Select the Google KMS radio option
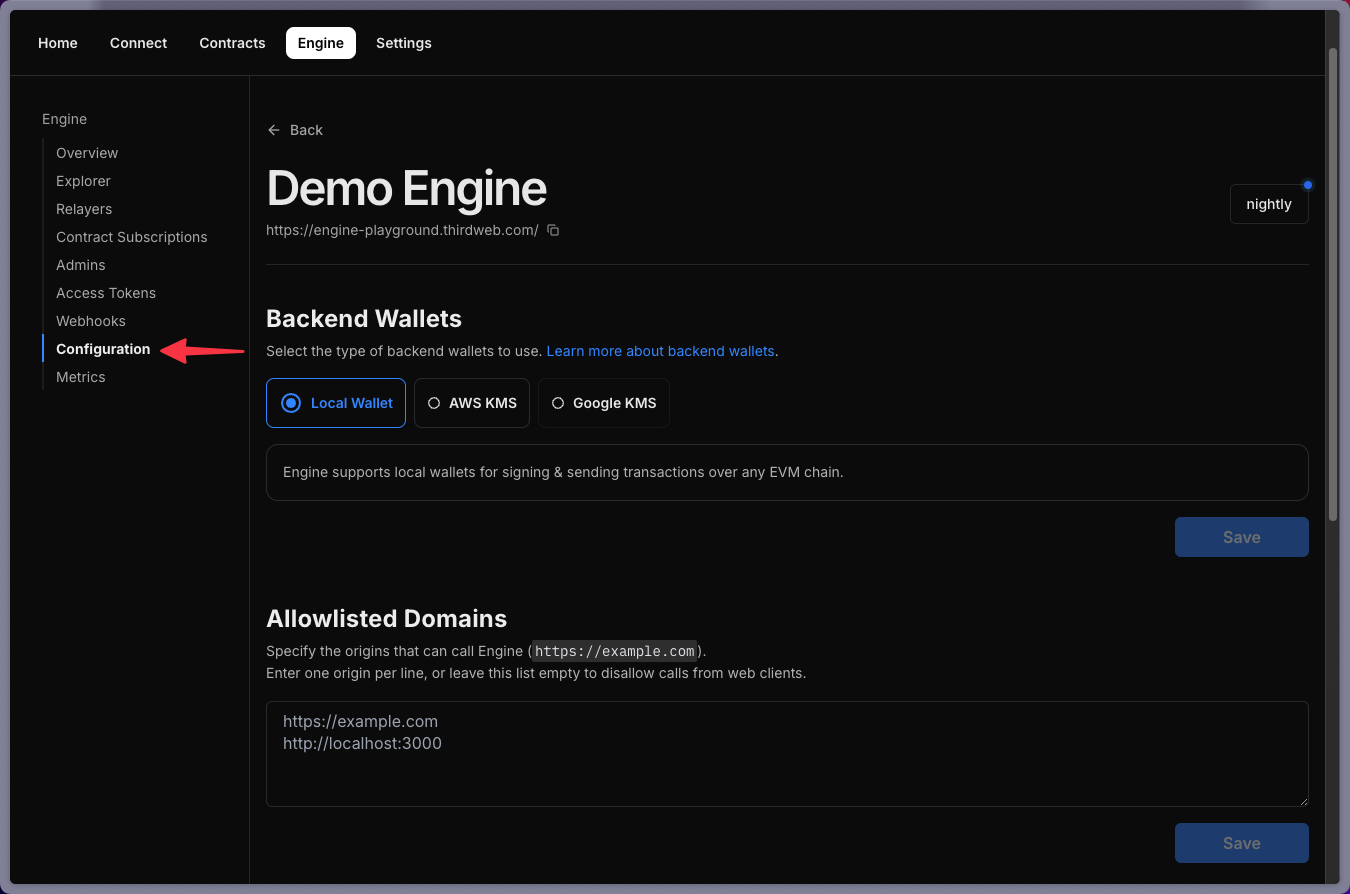Screen dimensions: 1350x894 (604, 403)
